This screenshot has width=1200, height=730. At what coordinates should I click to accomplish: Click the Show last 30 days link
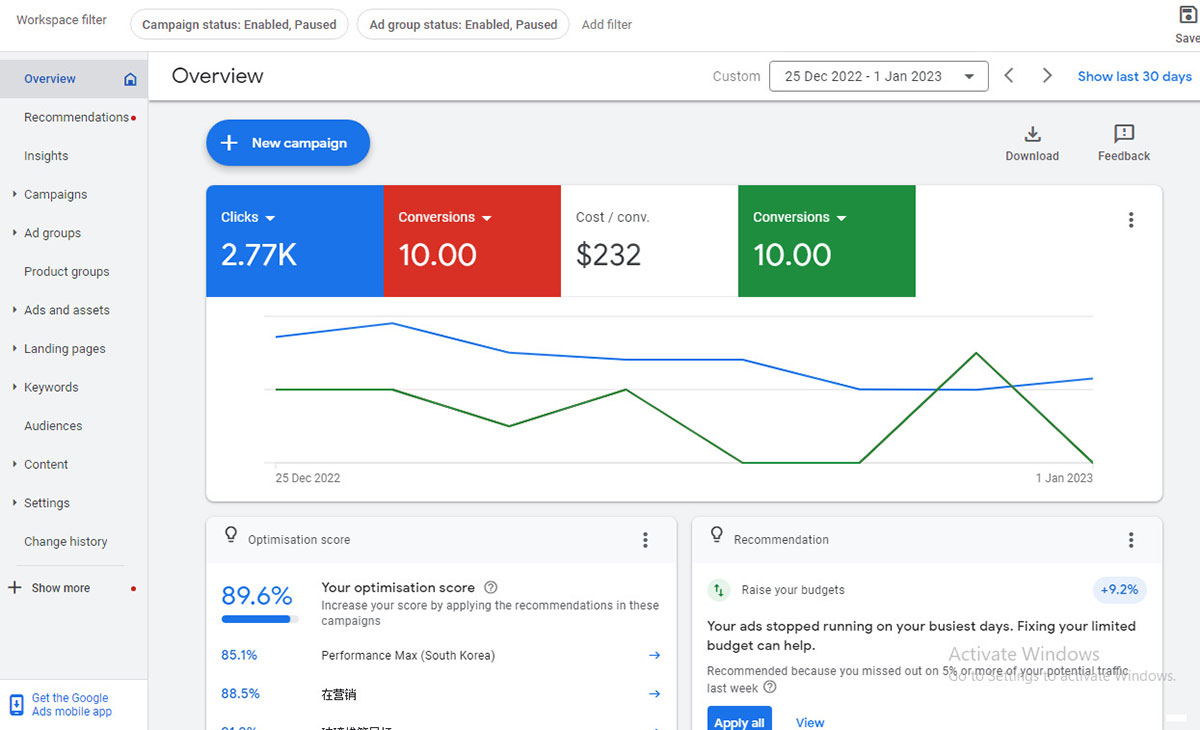coord(1134,76)
